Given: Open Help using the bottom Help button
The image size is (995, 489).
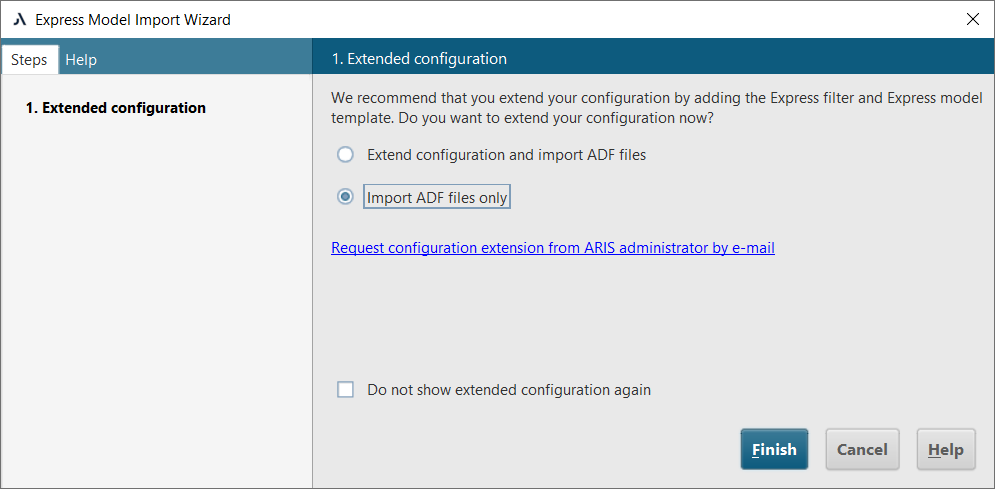Looking at the screenshot, I should (946, 450).
